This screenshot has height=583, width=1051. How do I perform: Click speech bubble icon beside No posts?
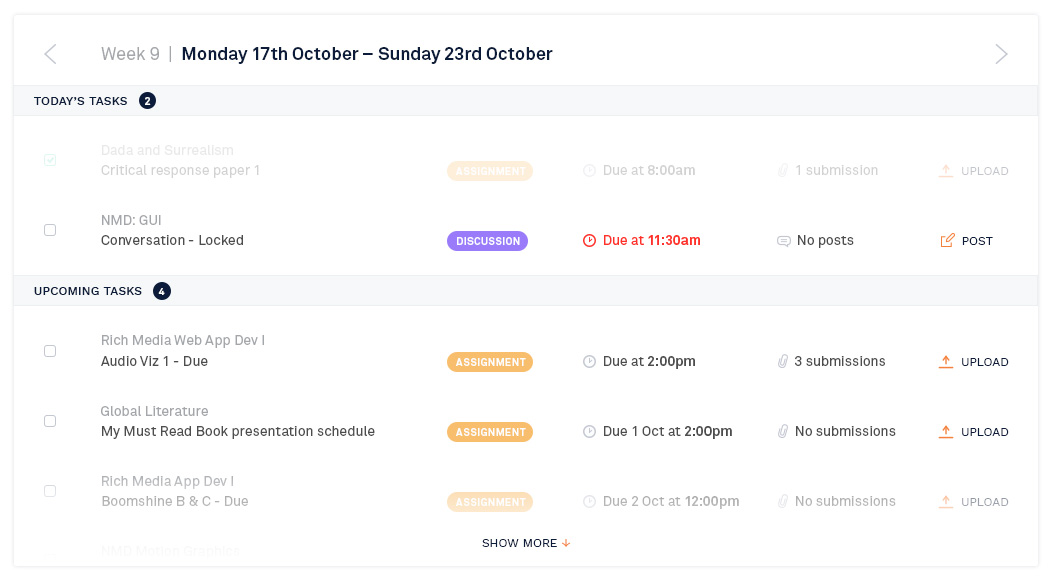pyautogui.click(x=784, y=241)
